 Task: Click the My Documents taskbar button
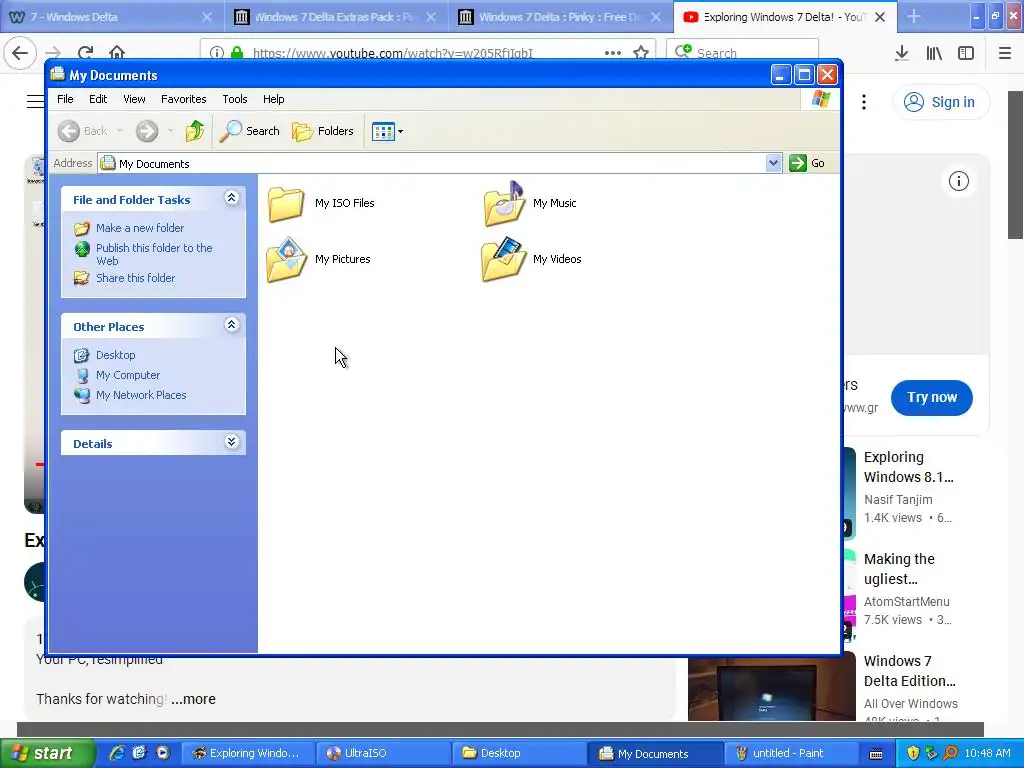(x=654, y=754)
